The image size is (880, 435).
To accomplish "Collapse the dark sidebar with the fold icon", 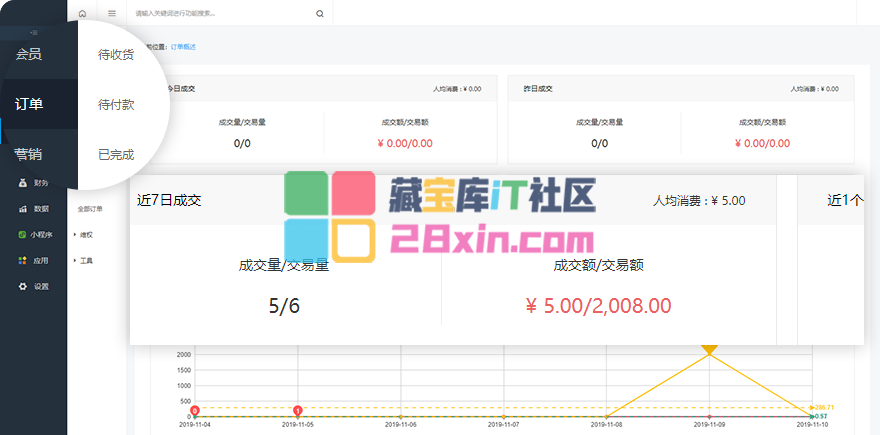I will 34,33.
